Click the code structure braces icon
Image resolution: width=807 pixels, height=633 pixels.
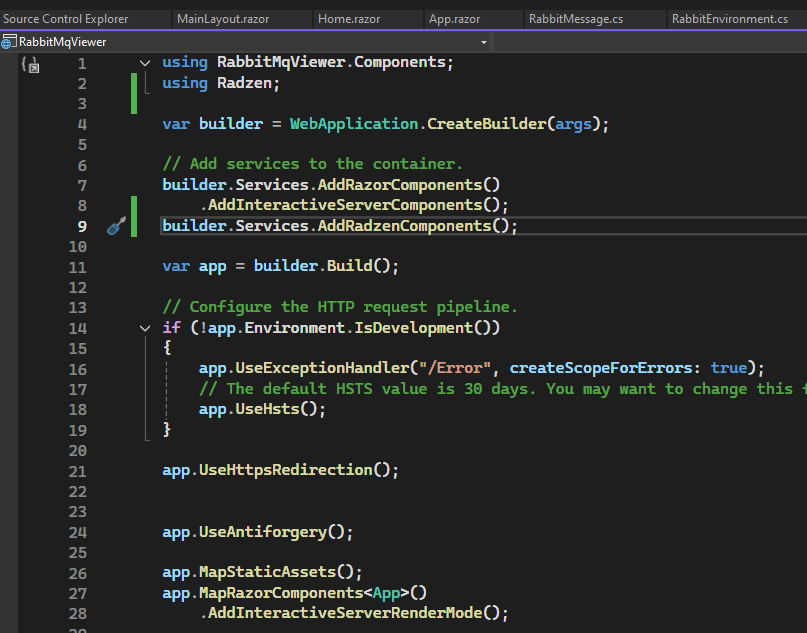[x=30, y=64]
